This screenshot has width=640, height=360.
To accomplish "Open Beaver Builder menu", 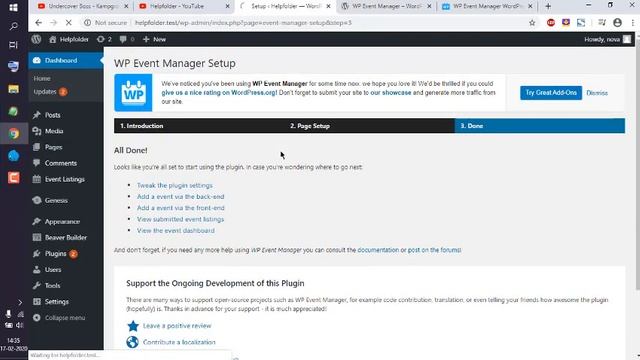I will [x=65, y=238].
